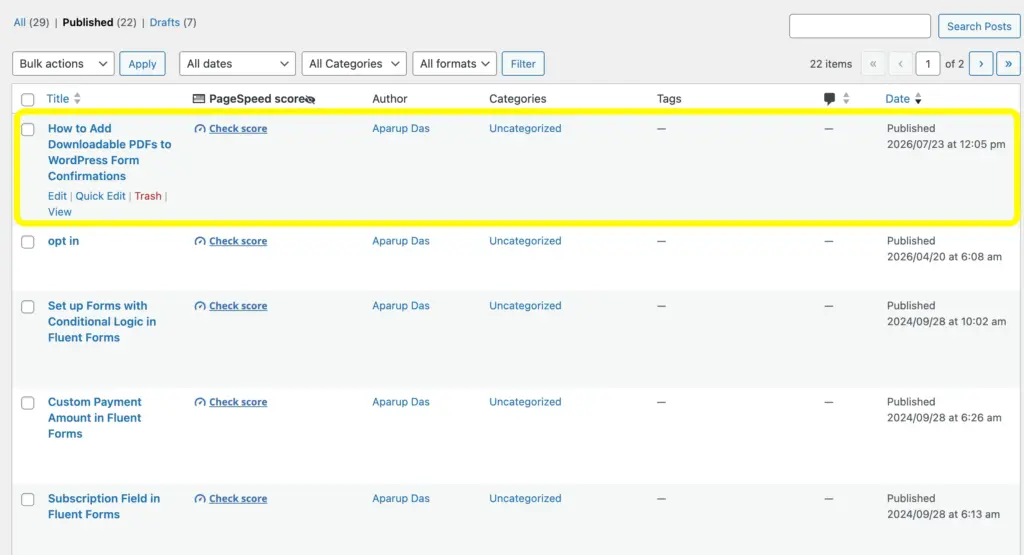Click the '2026/07/23 at 12:05 pm' date text
The image size is (1024, 555).
point(946,144)
